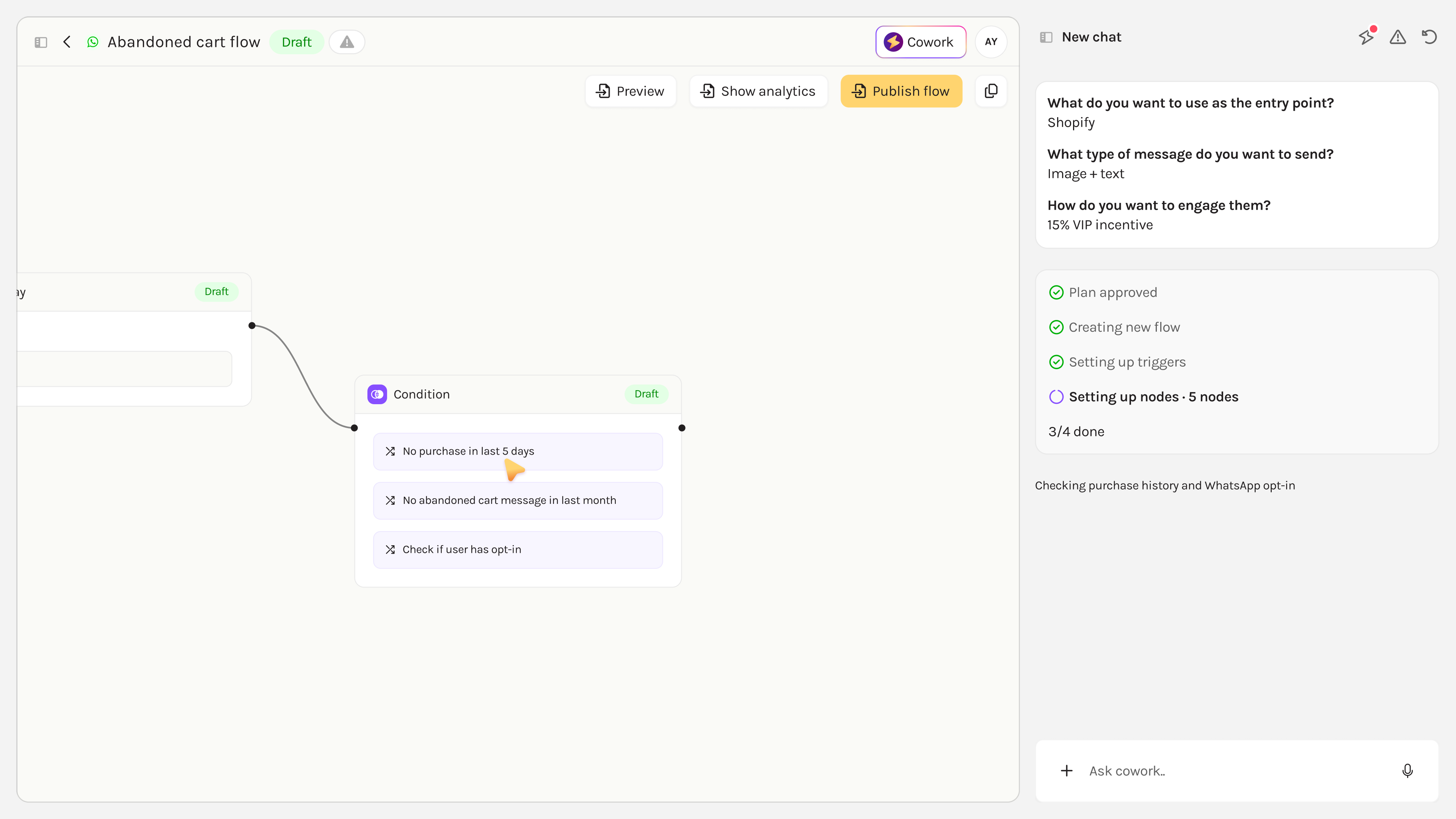Click the 'Shopify' answer text
1456x819 pixels.
coord(1071,122)
